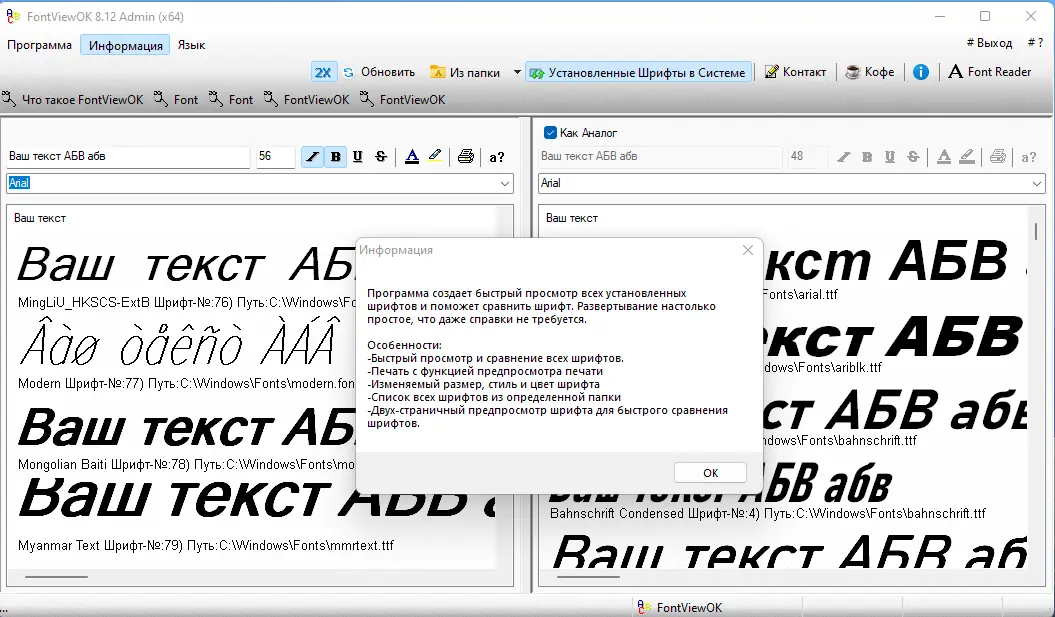Open Что такое FontViewOK link
This screenshot has width=1055, height=617.
tap(73, 100)
